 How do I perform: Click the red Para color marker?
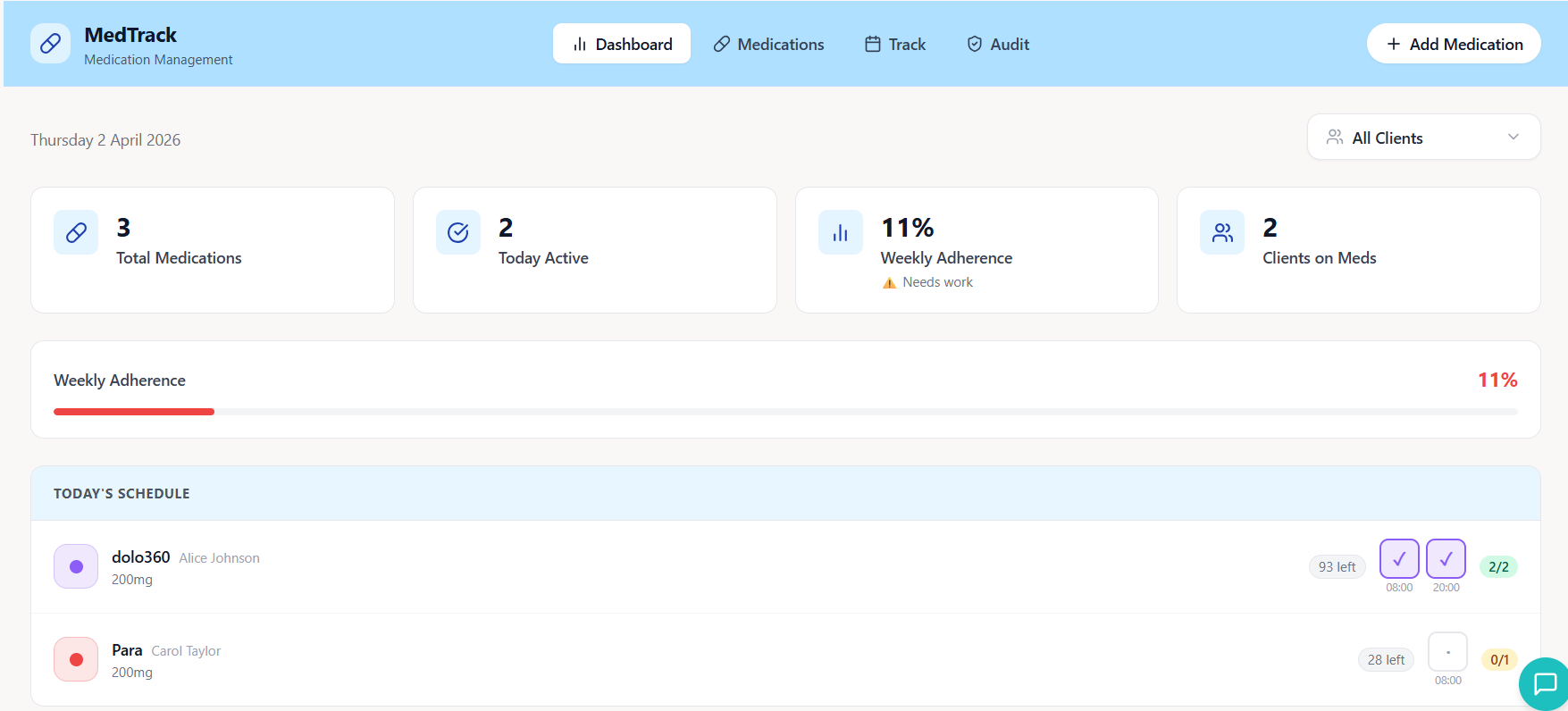click(x=76, y=659)
